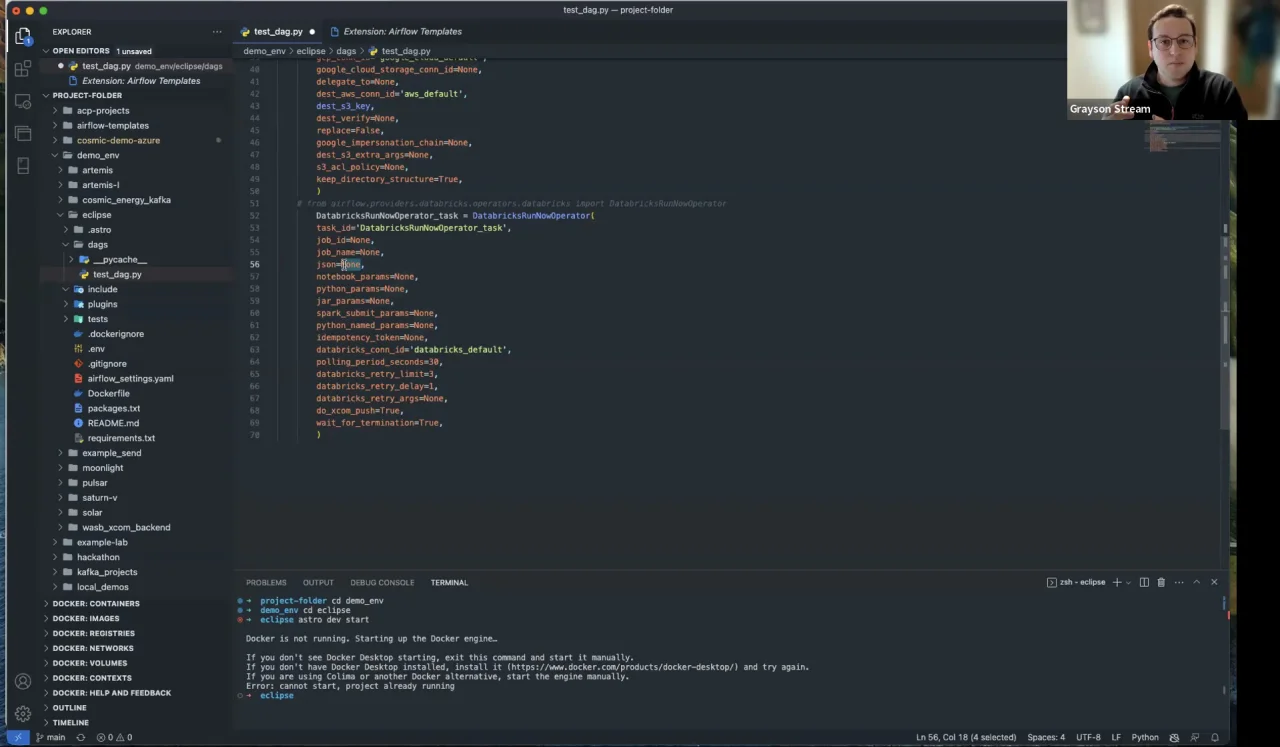Viewport: 1280px width, 747px height.
Task: Click the main branch indicator
Action: [x=50, y=737]
